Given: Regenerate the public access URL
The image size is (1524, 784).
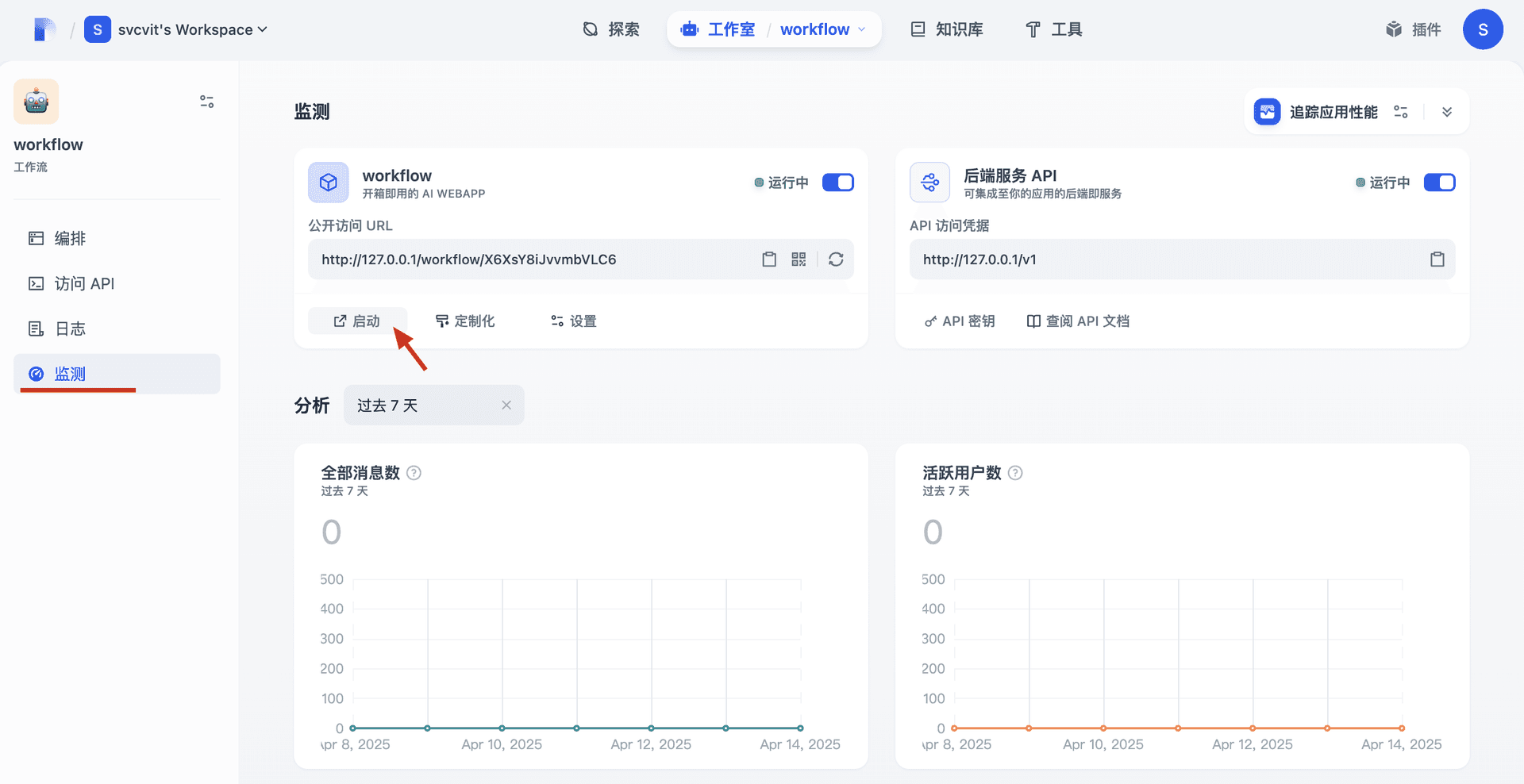Looking at the screenshot, I should pos(836,259).
